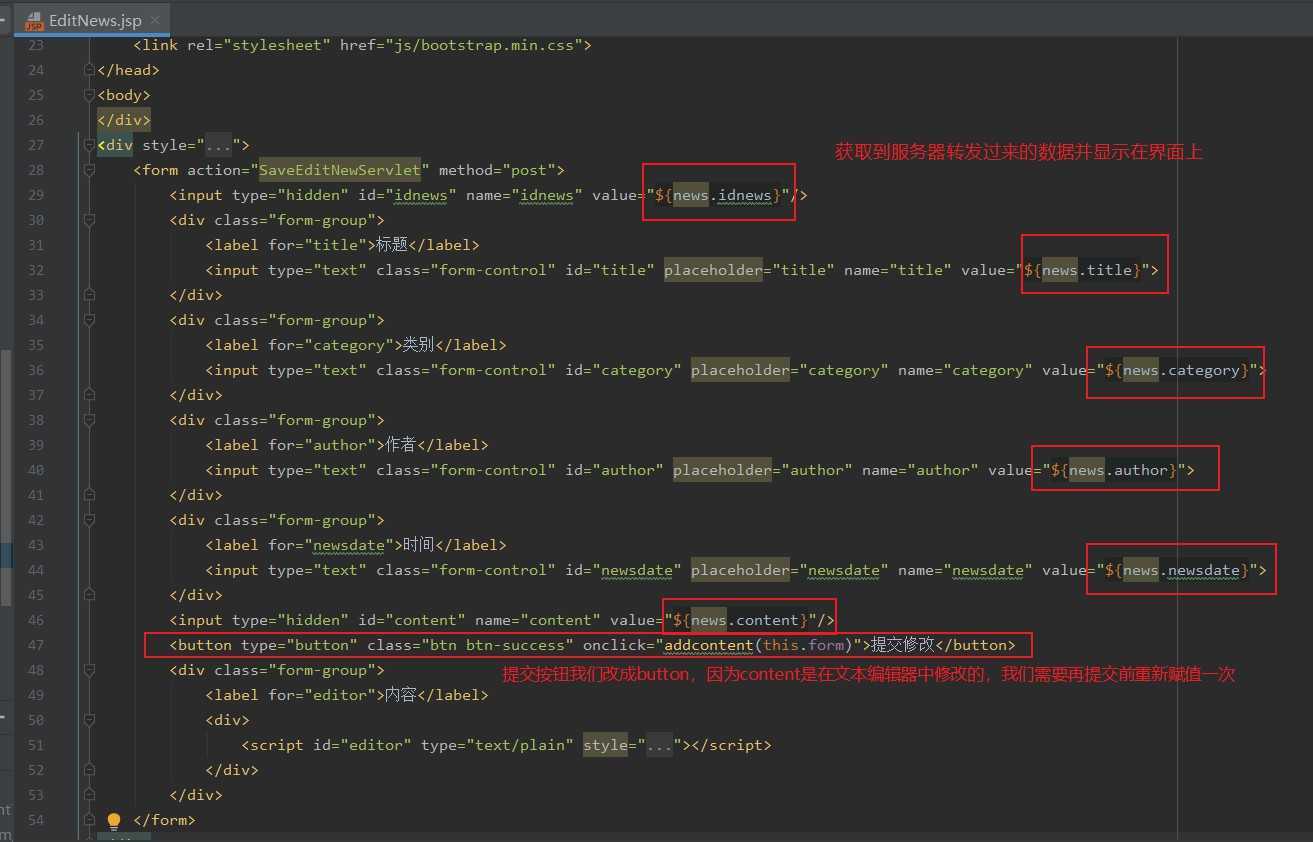Collapse the fold marker at line 38
Viewport: 1313px width, 842px height.
coord(89,420)
